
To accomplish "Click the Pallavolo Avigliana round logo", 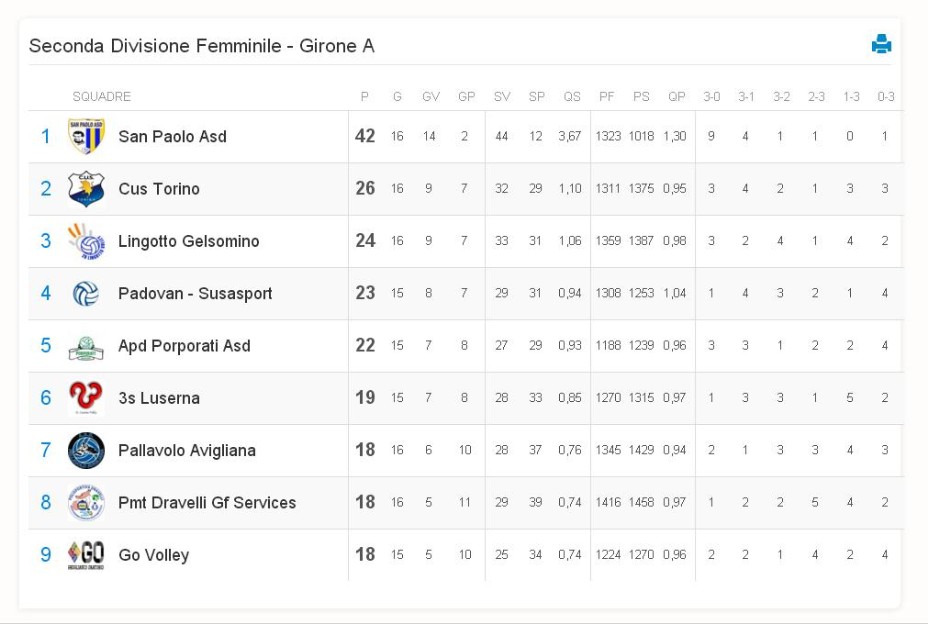I will coord(86,451).
